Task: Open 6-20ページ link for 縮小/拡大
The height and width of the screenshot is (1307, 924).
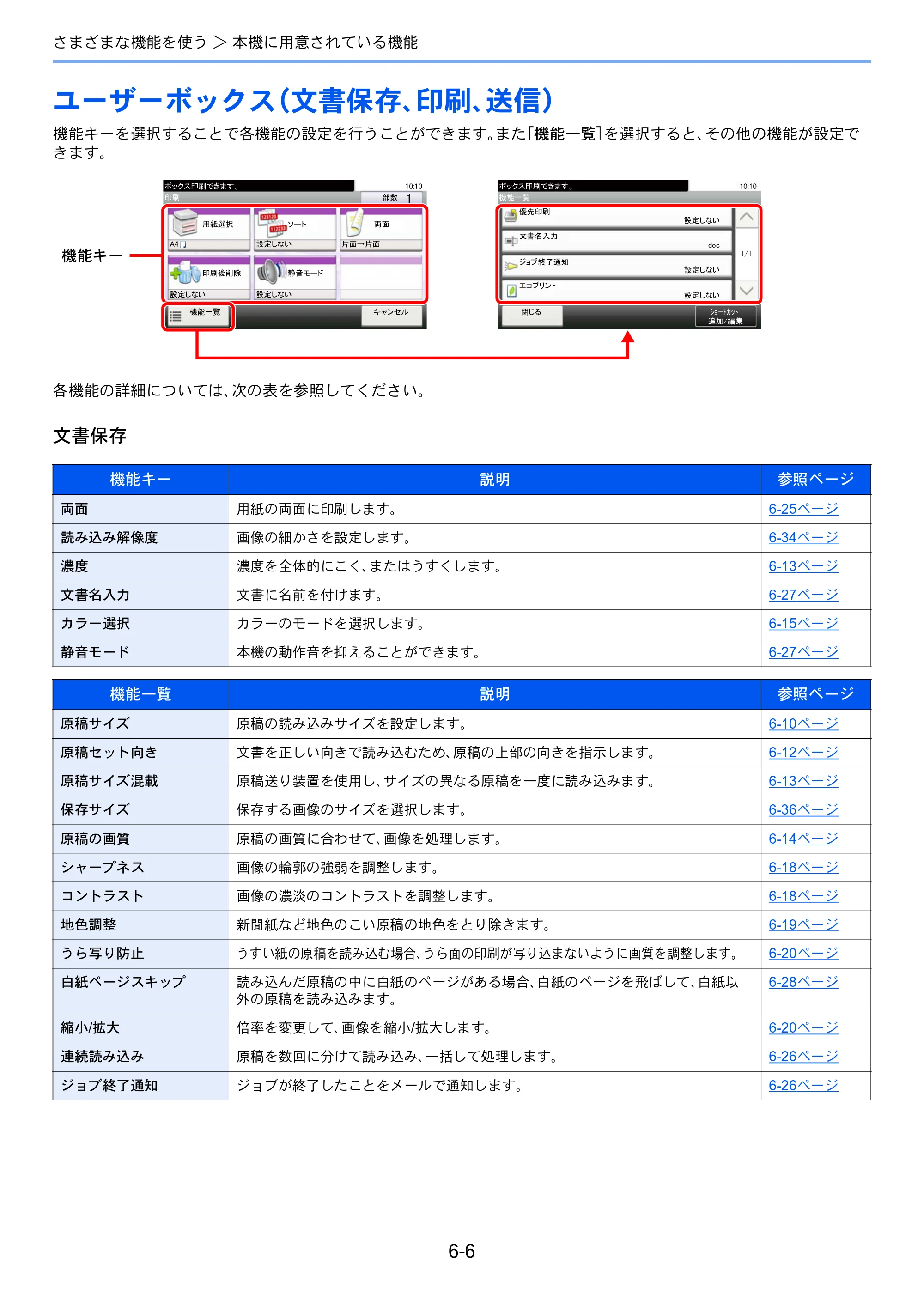Action: click(x=803, y=1028)
